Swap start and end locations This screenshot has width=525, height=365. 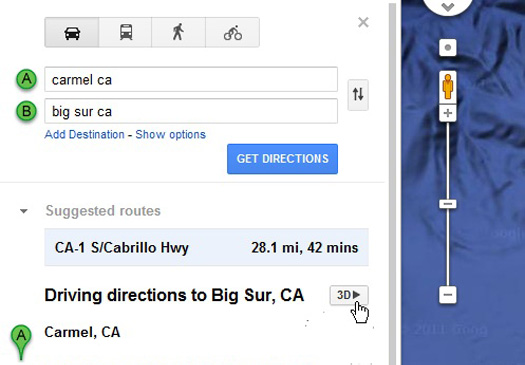pyautogui.click(x=358, y=95)
